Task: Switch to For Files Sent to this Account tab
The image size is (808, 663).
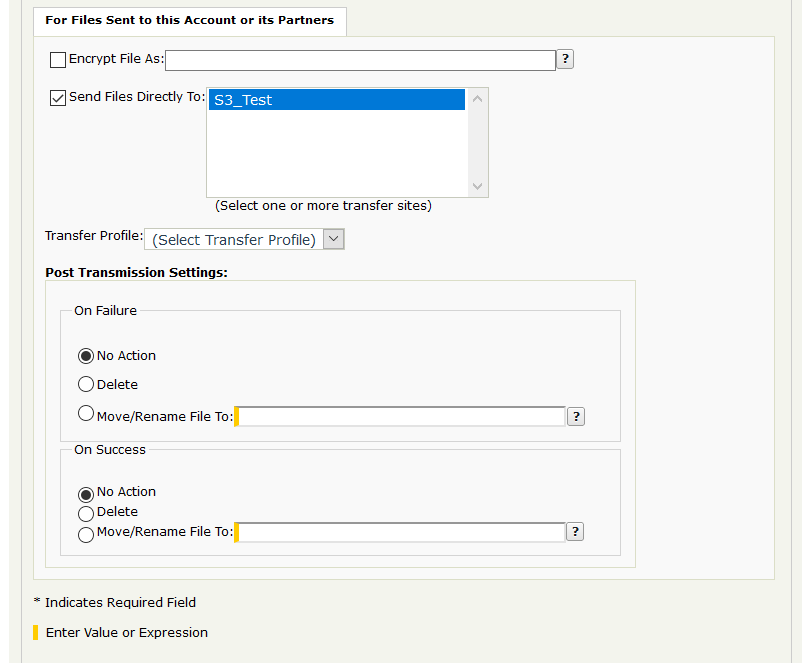Action: (x=190, y=20)
